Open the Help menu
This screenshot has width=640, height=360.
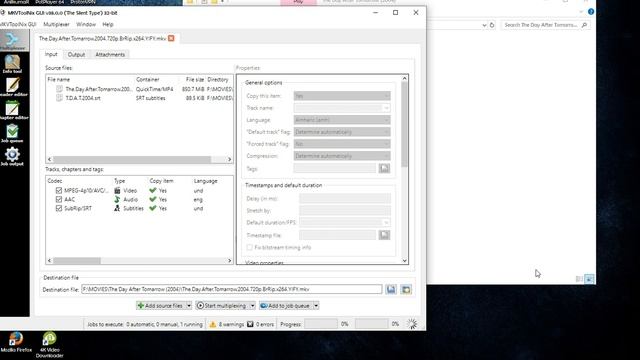[x=108, y=24]
